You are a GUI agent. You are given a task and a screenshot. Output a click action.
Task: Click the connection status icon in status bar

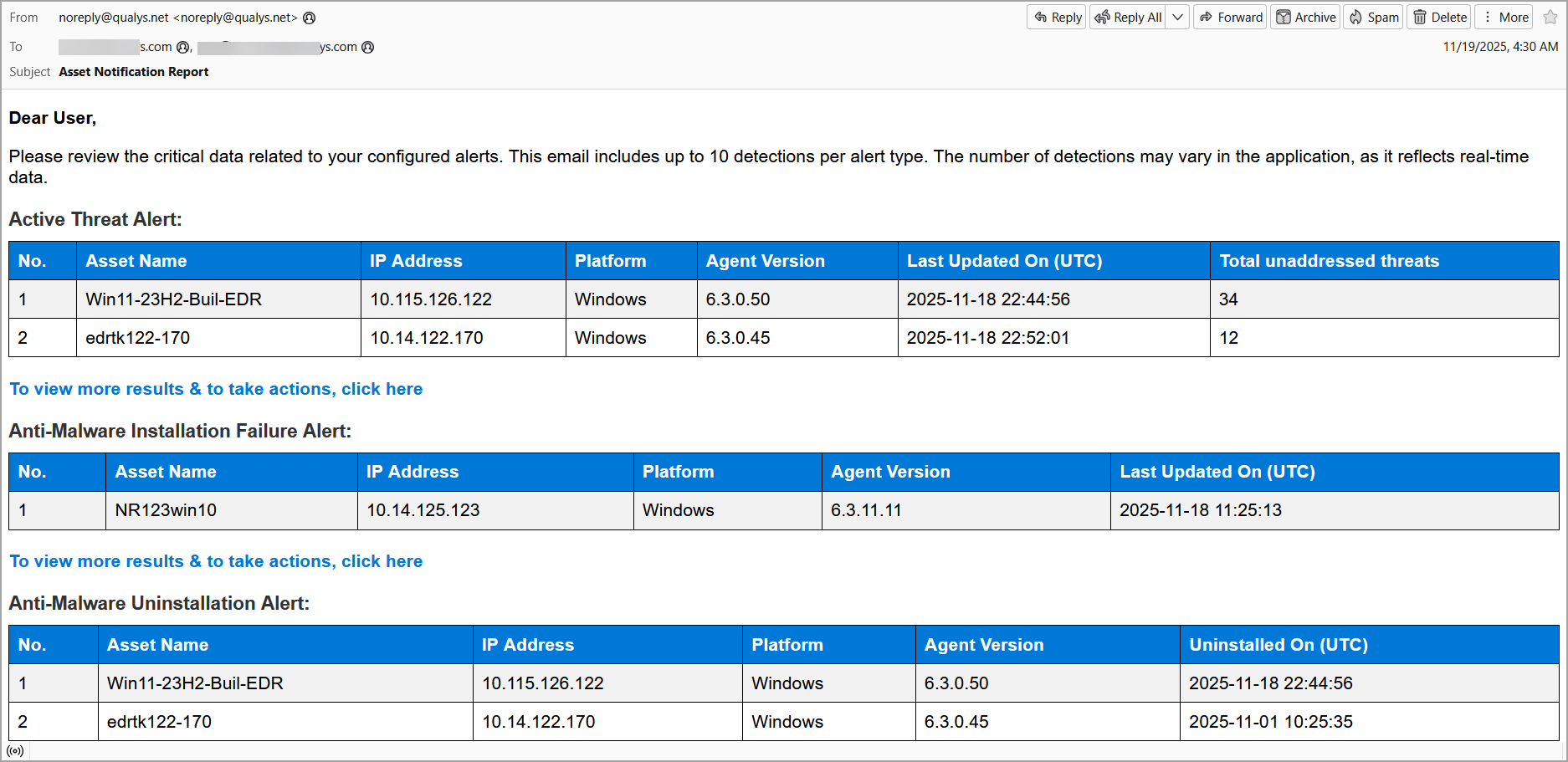(x=15, y=751)
